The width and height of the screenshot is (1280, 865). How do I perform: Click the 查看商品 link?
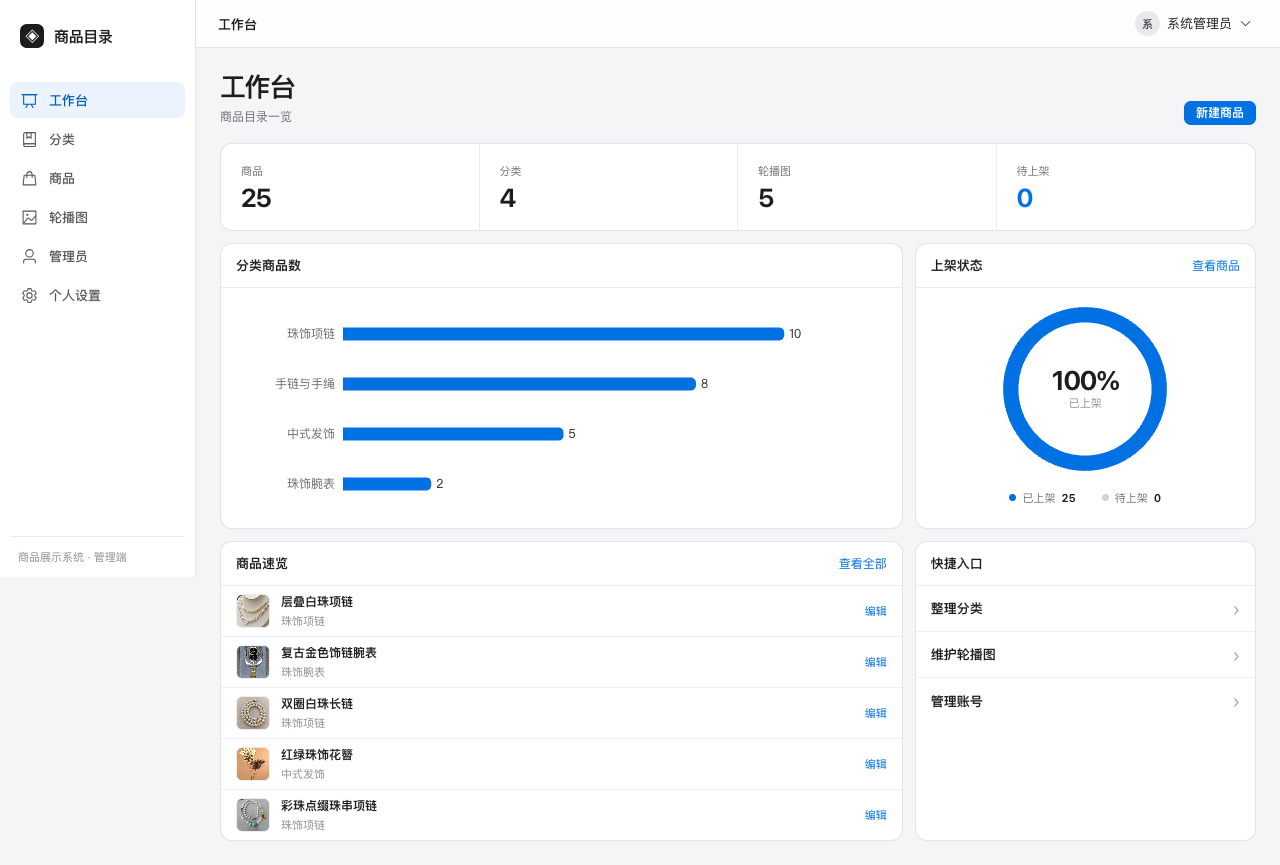(x=1215, y=266)
